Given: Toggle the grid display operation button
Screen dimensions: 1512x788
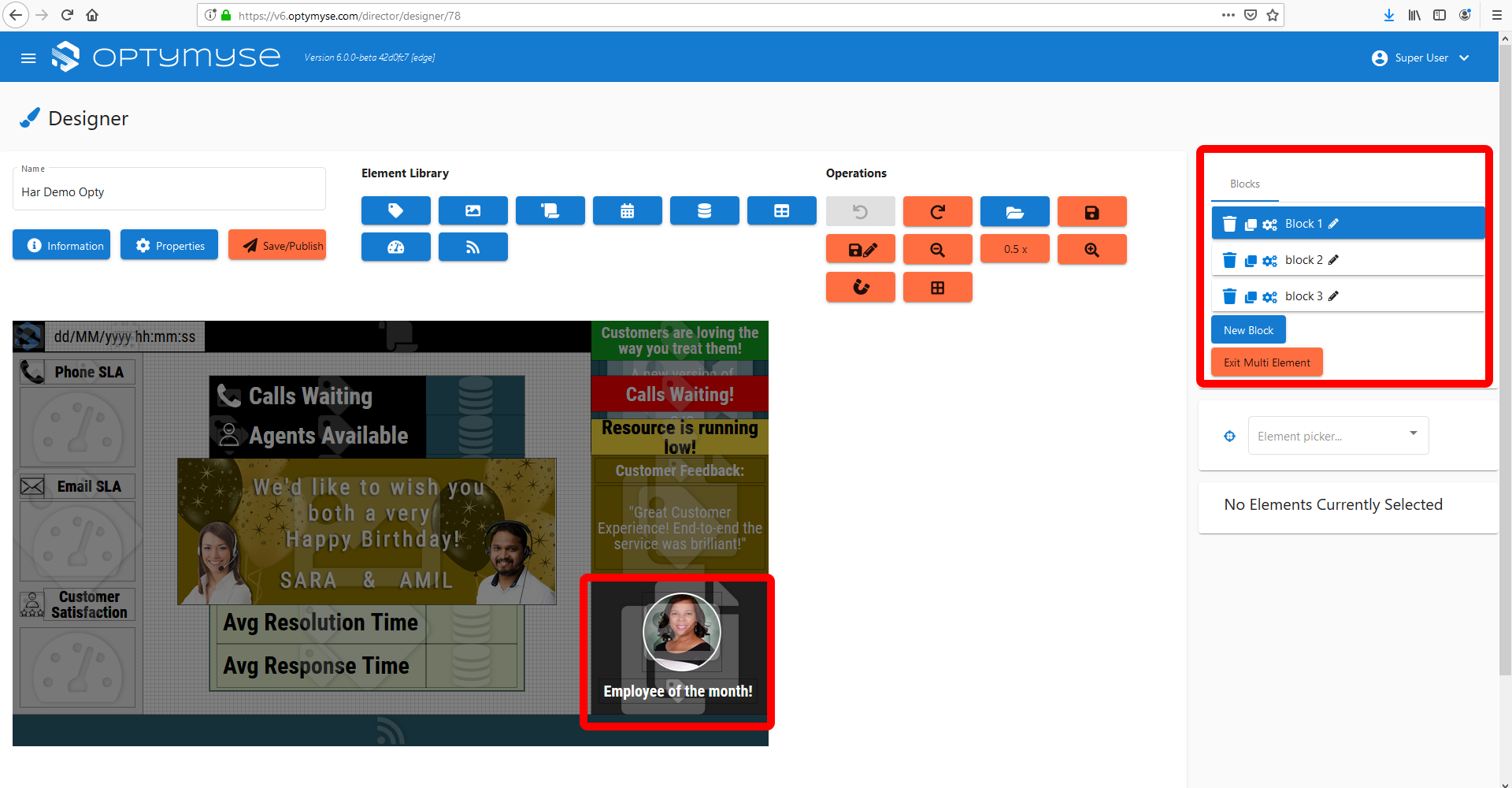Looking at the screenshot, I should click(937, 288).
